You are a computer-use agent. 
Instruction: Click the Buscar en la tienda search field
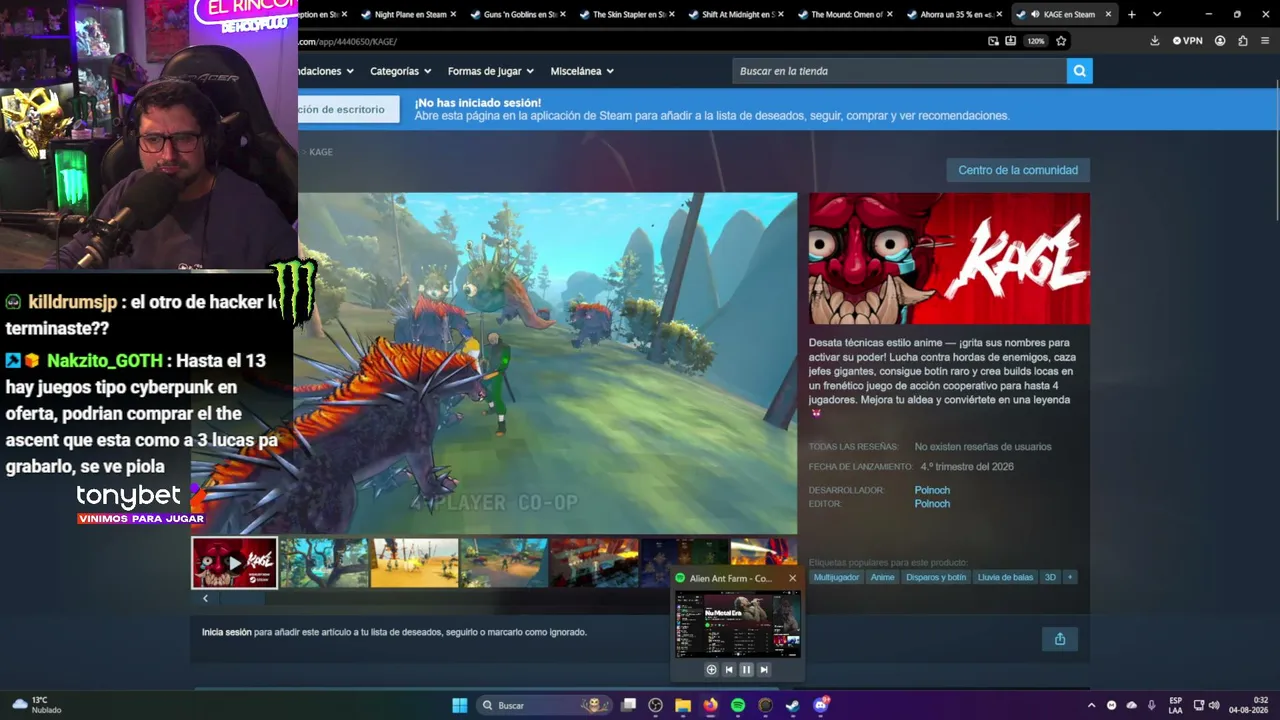[900, 71]
